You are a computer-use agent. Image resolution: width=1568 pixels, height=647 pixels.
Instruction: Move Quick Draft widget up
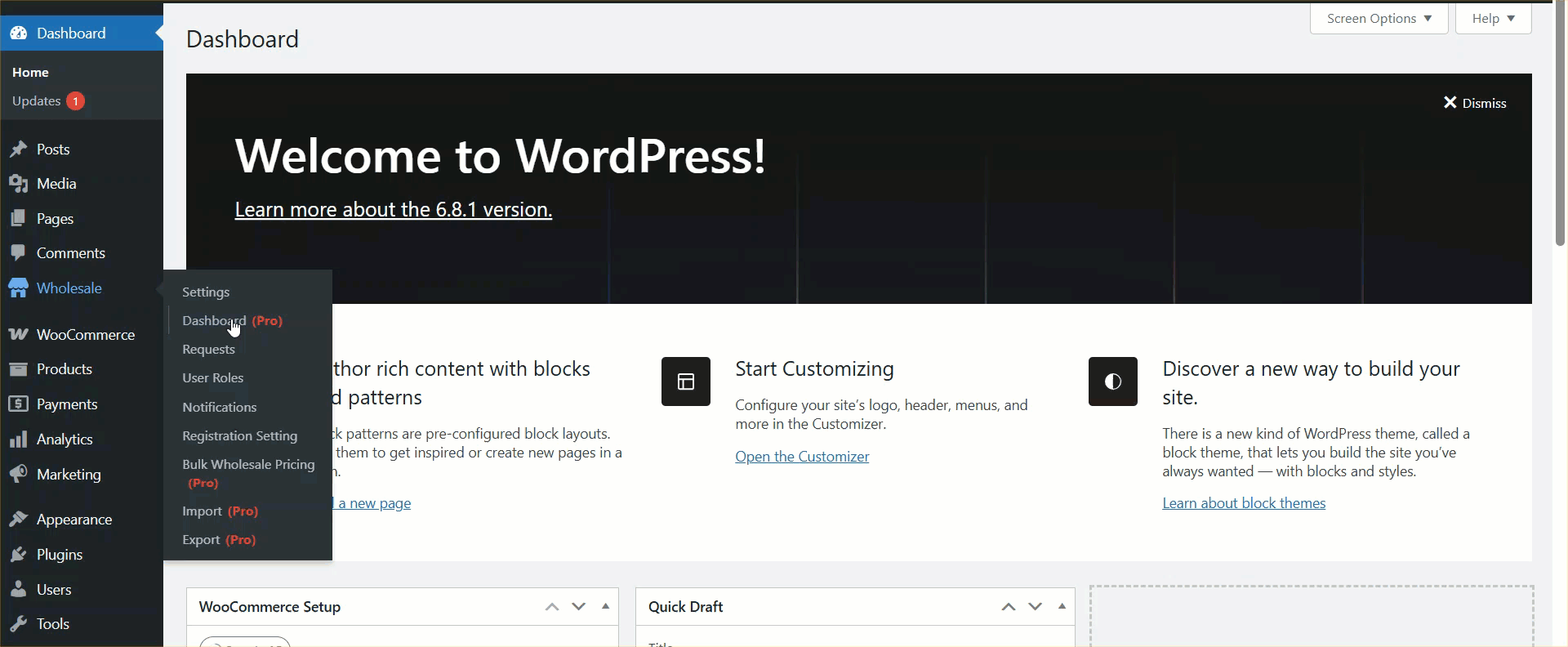click(x=1009, y=607)
